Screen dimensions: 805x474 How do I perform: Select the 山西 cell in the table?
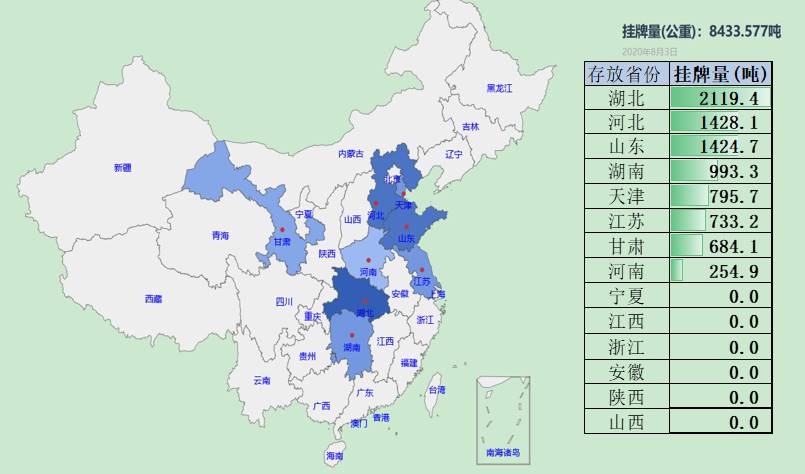pyautogui.click(x=627, y=422)
